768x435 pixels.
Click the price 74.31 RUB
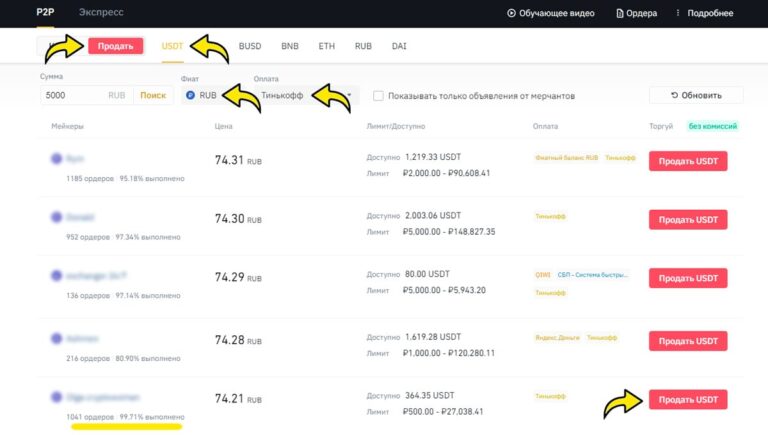pyautogui.click(x=238, y=160)
